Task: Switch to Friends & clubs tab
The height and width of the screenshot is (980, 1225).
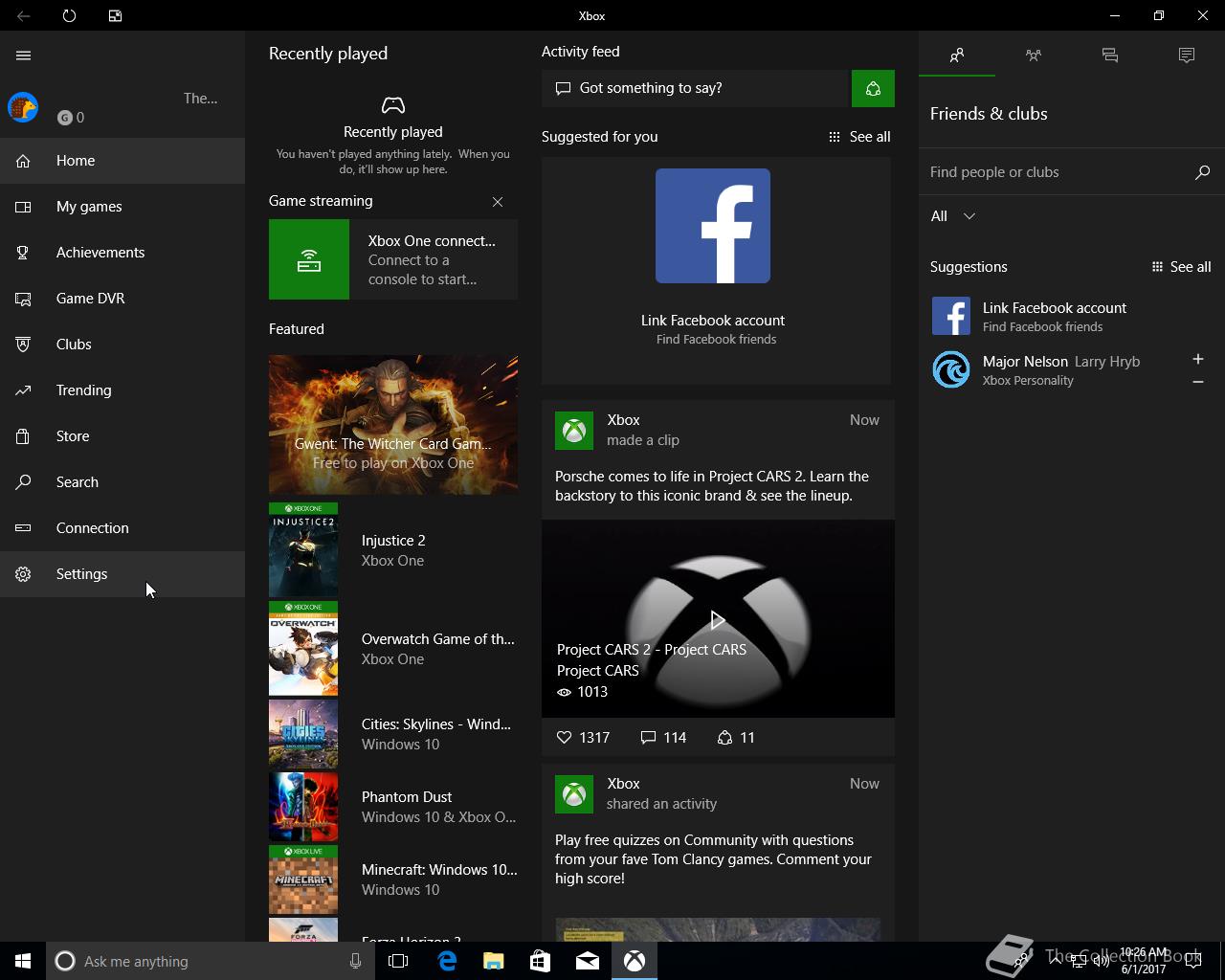Action: [957, 56]
